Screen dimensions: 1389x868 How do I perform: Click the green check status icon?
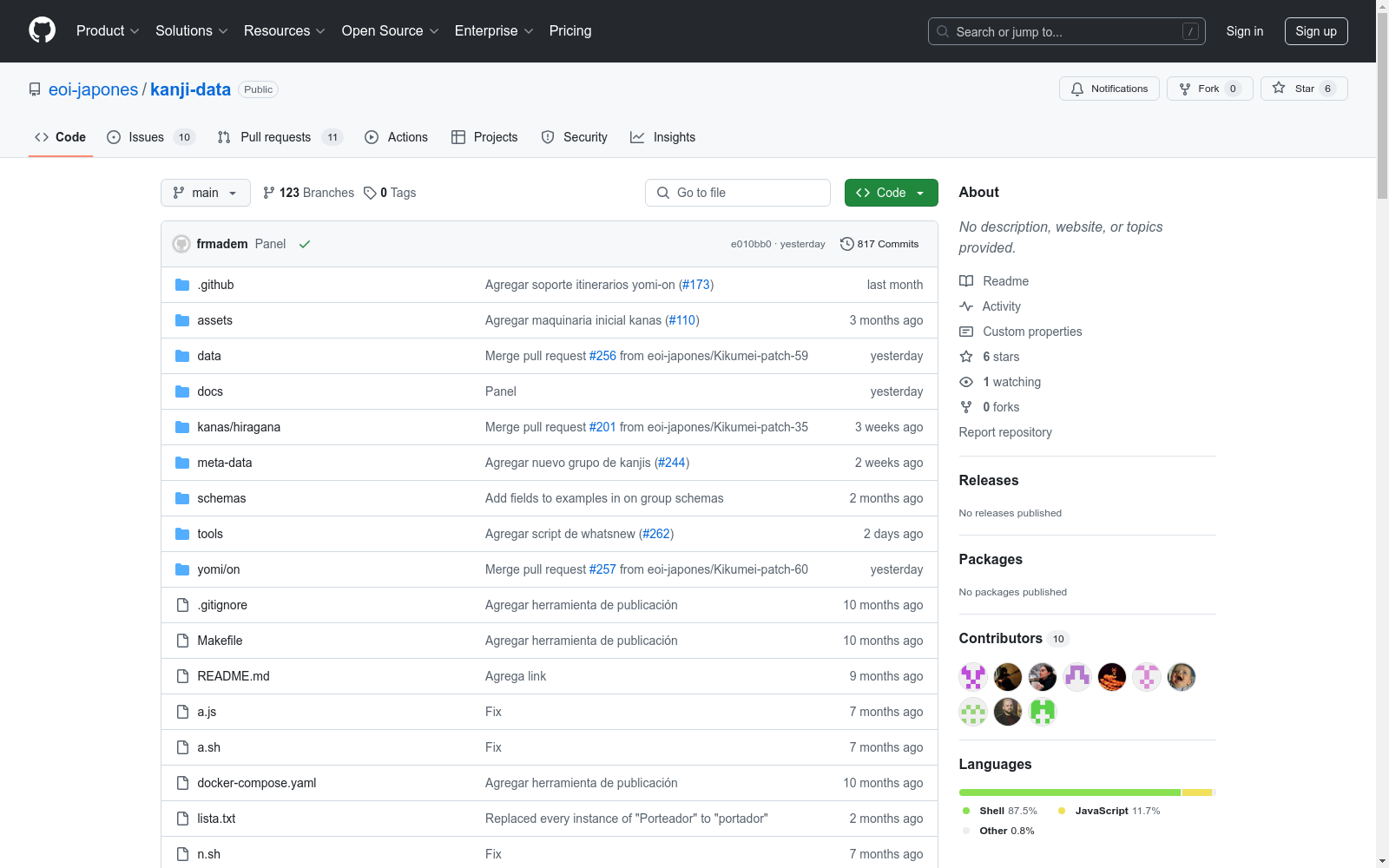[x=305, y=244]
